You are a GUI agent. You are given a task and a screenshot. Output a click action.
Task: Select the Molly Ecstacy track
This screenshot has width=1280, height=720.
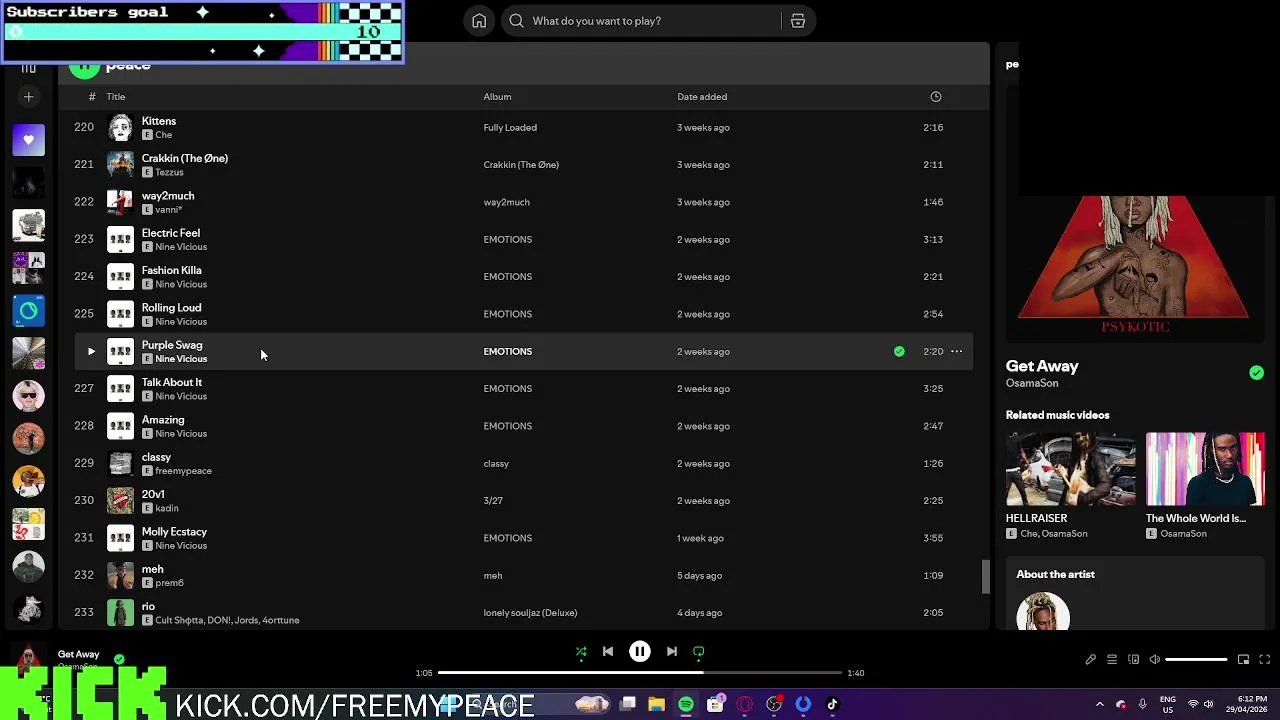(x=174, y=532)
